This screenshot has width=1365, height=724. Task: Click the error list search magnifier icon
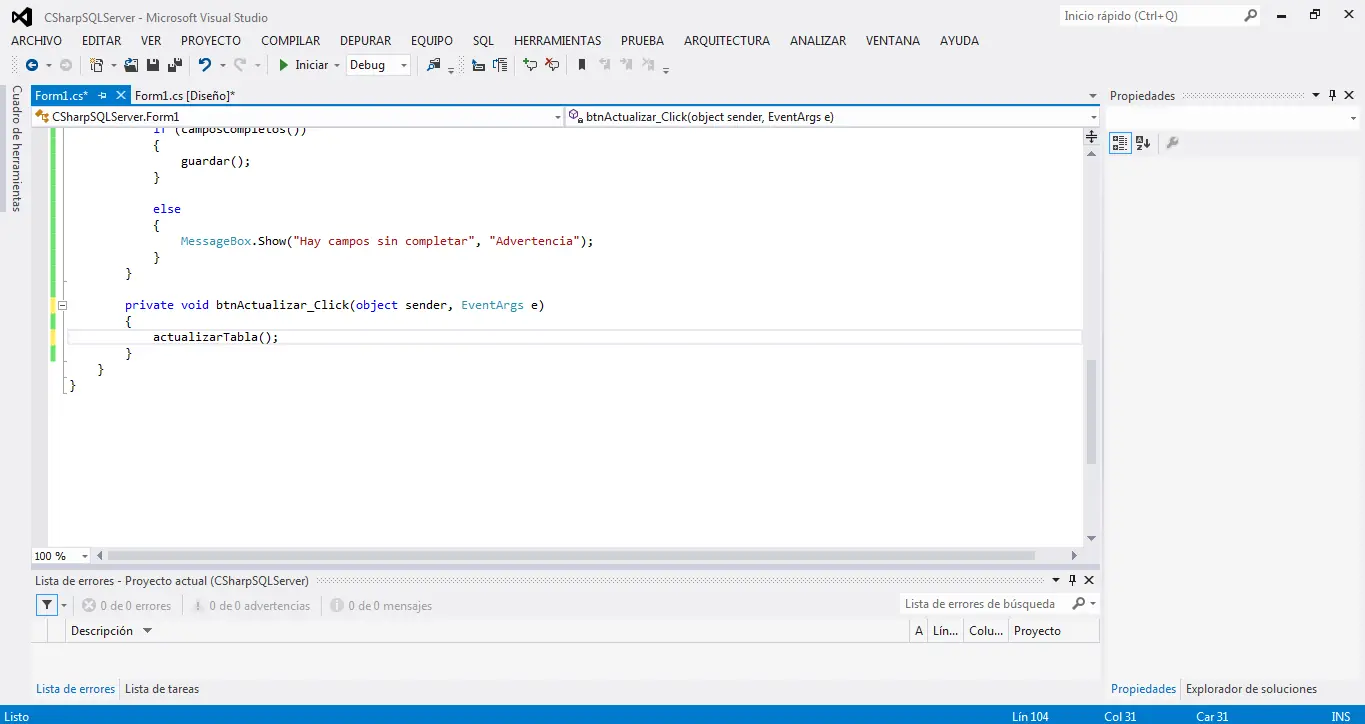point(1078,604)
